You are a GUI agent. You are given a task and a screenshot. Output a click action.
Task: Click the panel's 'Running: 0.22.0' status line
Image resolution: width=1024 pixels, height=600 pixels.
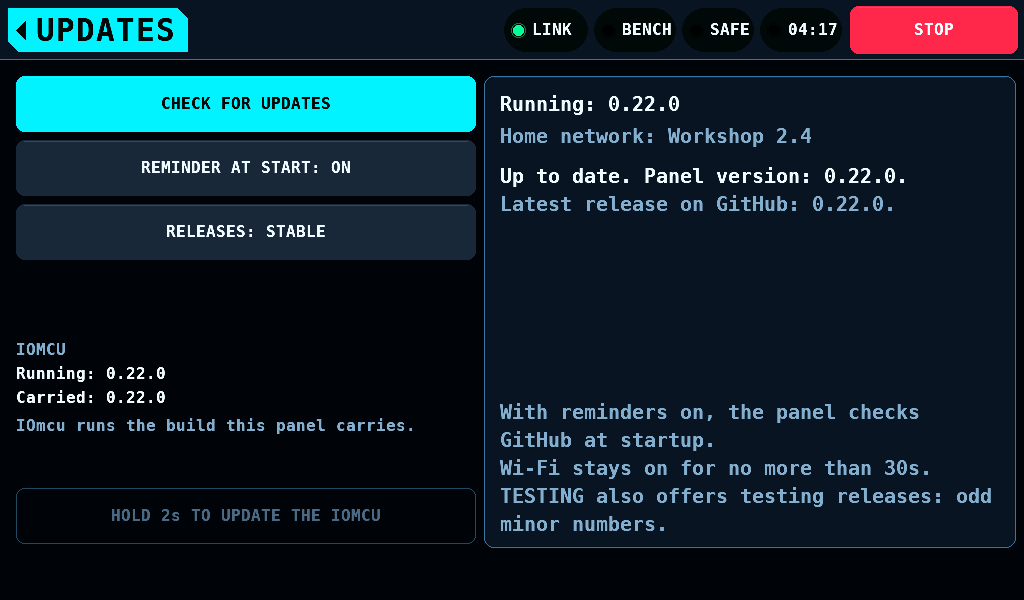pyautogui.click(x=590, y=104)
